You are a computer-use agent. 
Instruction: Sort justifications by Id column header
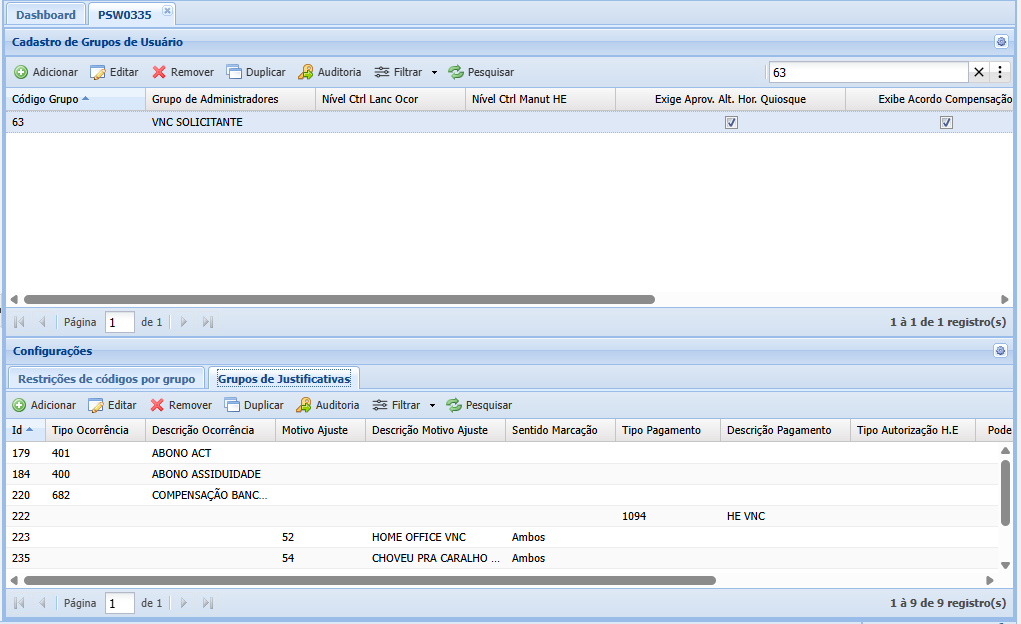click(x=26, y=430)
